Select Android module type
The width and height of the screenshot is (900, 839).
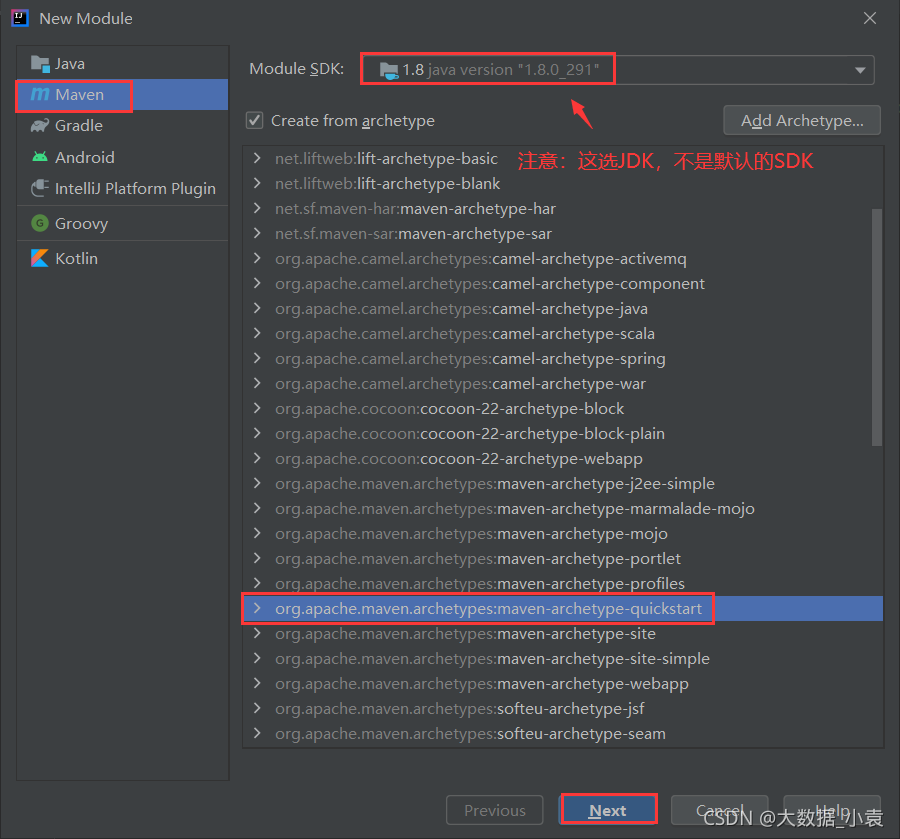coord(123,157)
